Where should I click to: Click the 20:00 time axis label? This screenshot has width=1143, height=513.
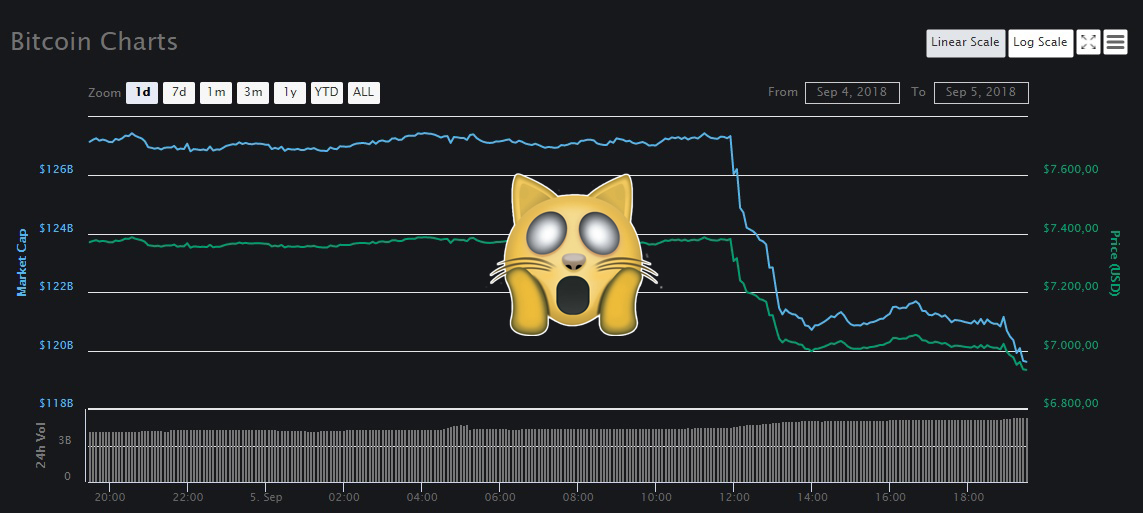pos(109,498)
